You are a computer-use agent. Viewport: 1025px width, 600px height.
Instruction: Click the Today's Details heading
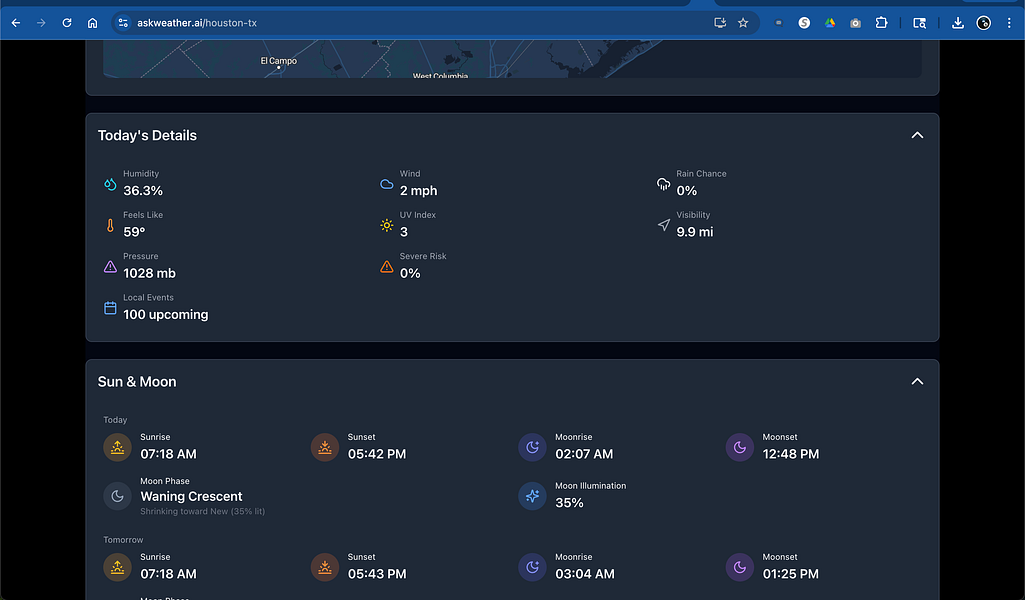(x=147, y=135)
